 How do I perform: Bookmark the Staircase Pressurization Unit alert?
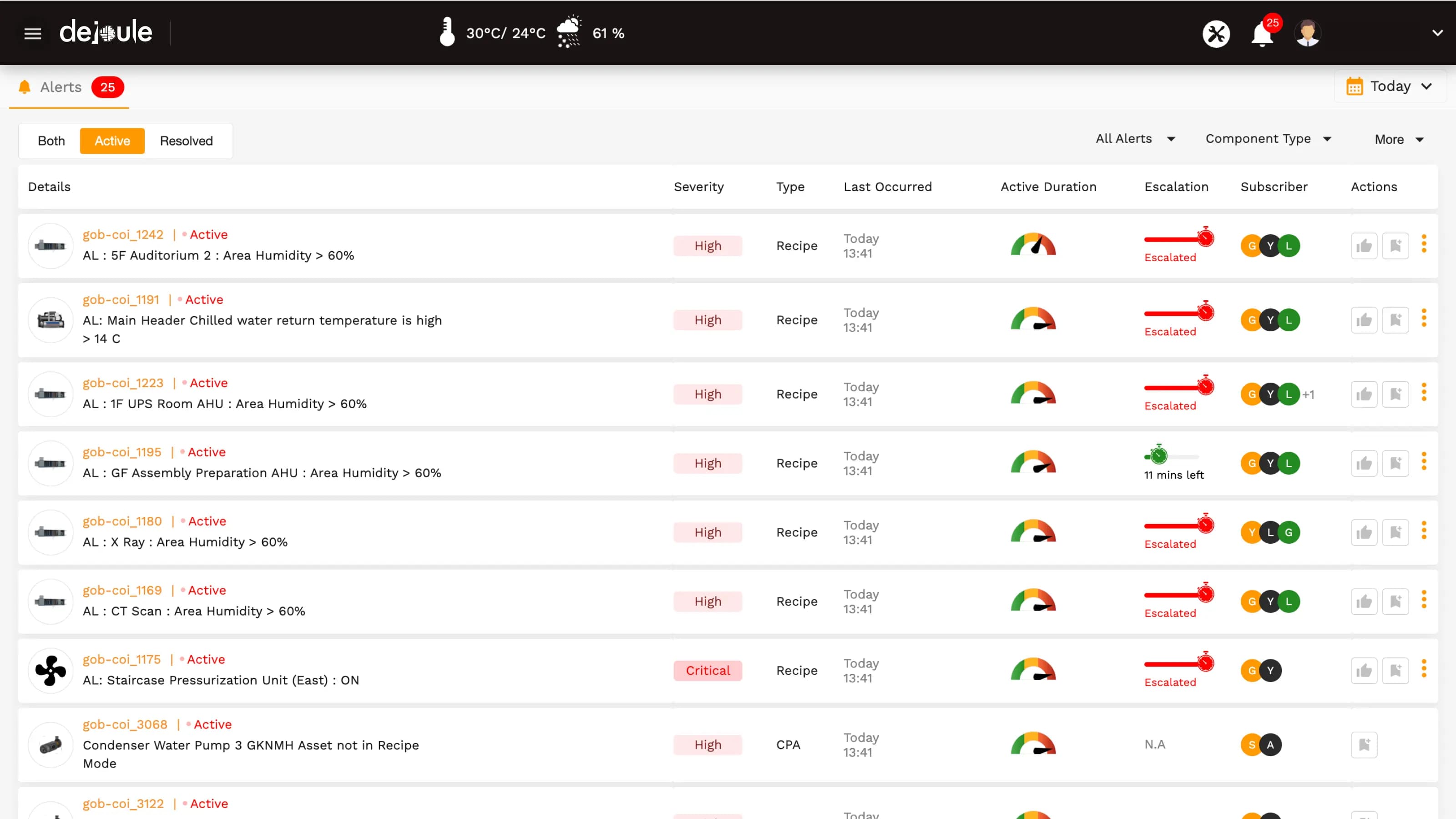[x=1396, y=670]
